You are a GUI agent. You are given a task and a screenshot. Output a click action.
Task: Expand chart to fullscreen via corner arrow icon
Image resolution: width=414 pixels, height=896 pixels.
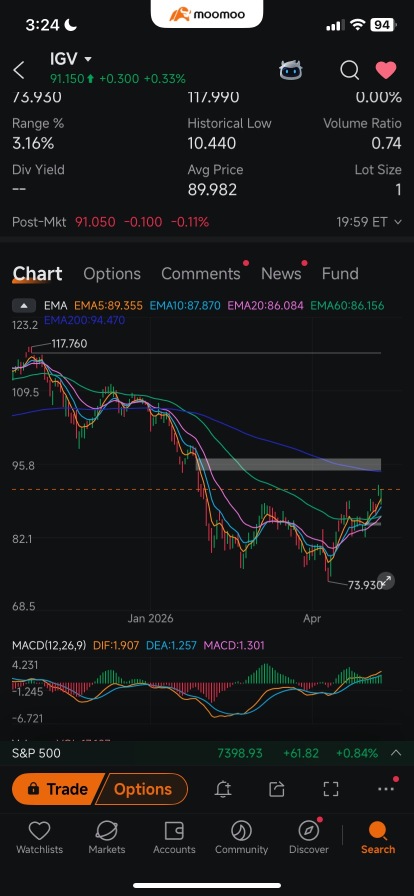(386, 581)
